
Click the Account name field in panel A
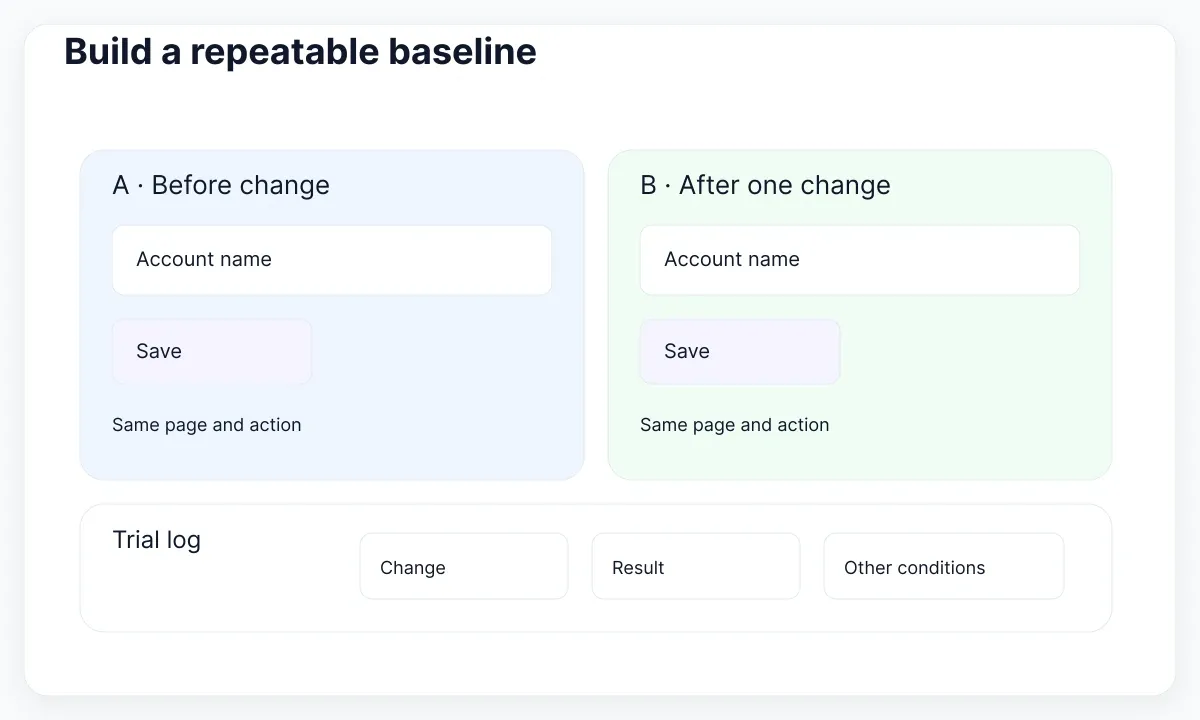[x=332, y=260]
